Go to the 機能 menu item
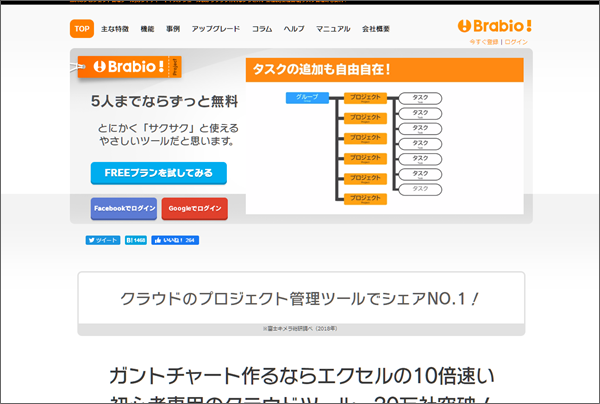Viewport: 600px width, 404px height. (148, 28)
